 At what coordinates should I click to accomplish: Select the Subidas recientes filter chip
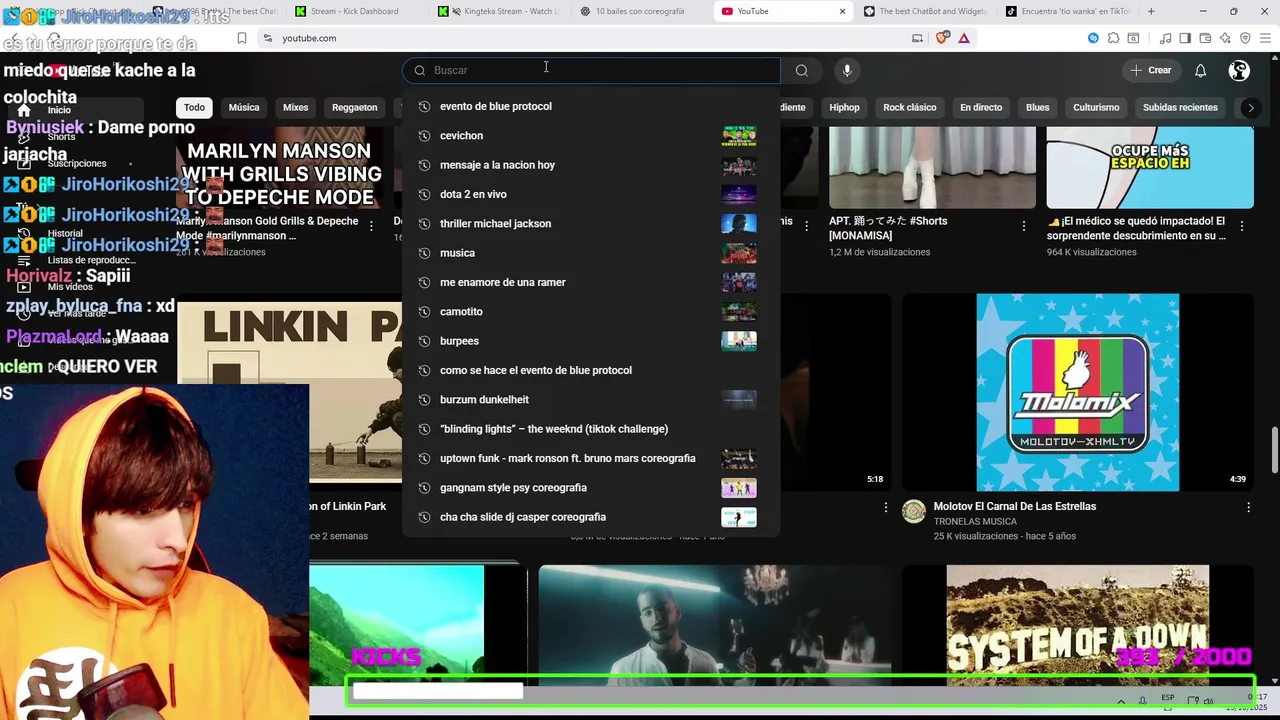[1180, 107]
